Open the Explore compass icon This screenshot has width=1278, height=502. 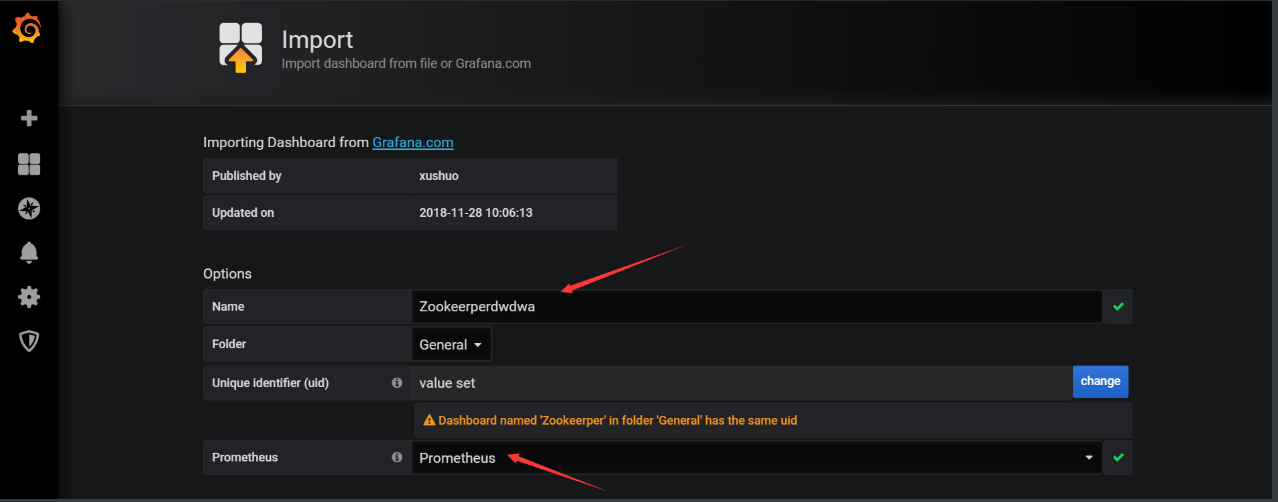[29, 208]
